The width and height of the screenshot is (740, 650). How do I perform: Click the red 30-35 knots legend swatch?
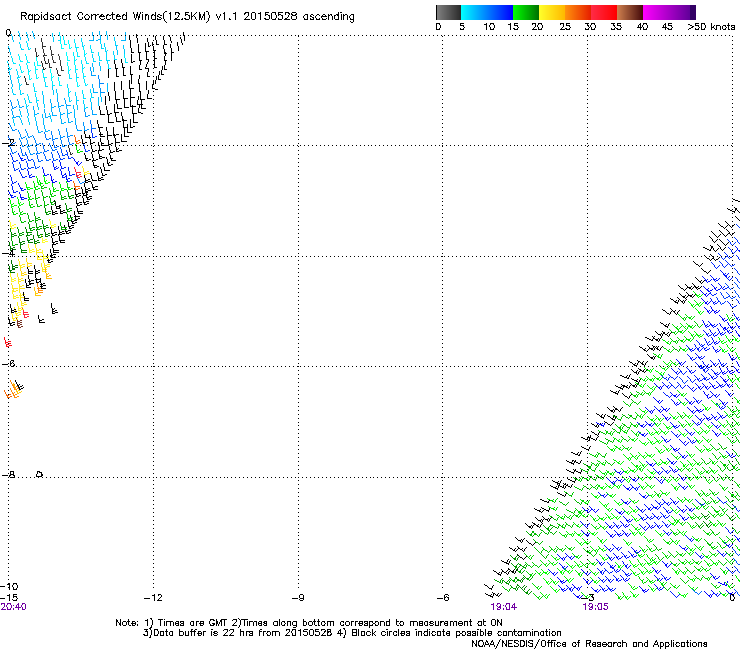(604, 12)
